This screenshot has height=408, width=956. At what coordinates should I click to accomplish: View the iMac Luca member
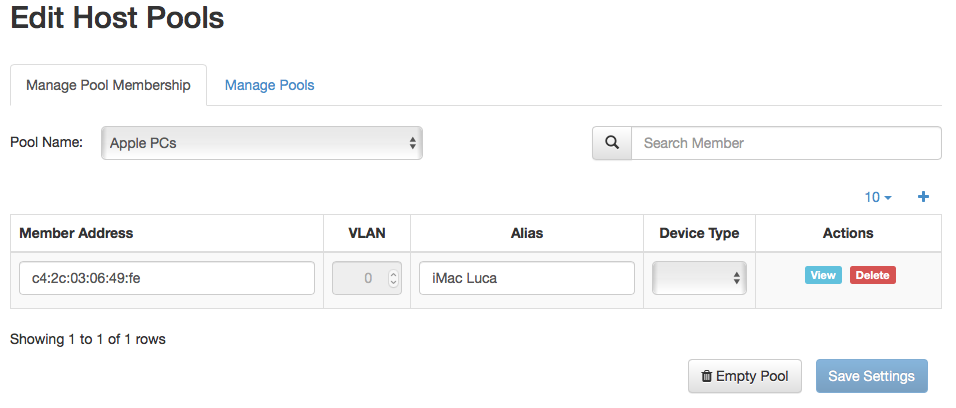coord(823,275)
